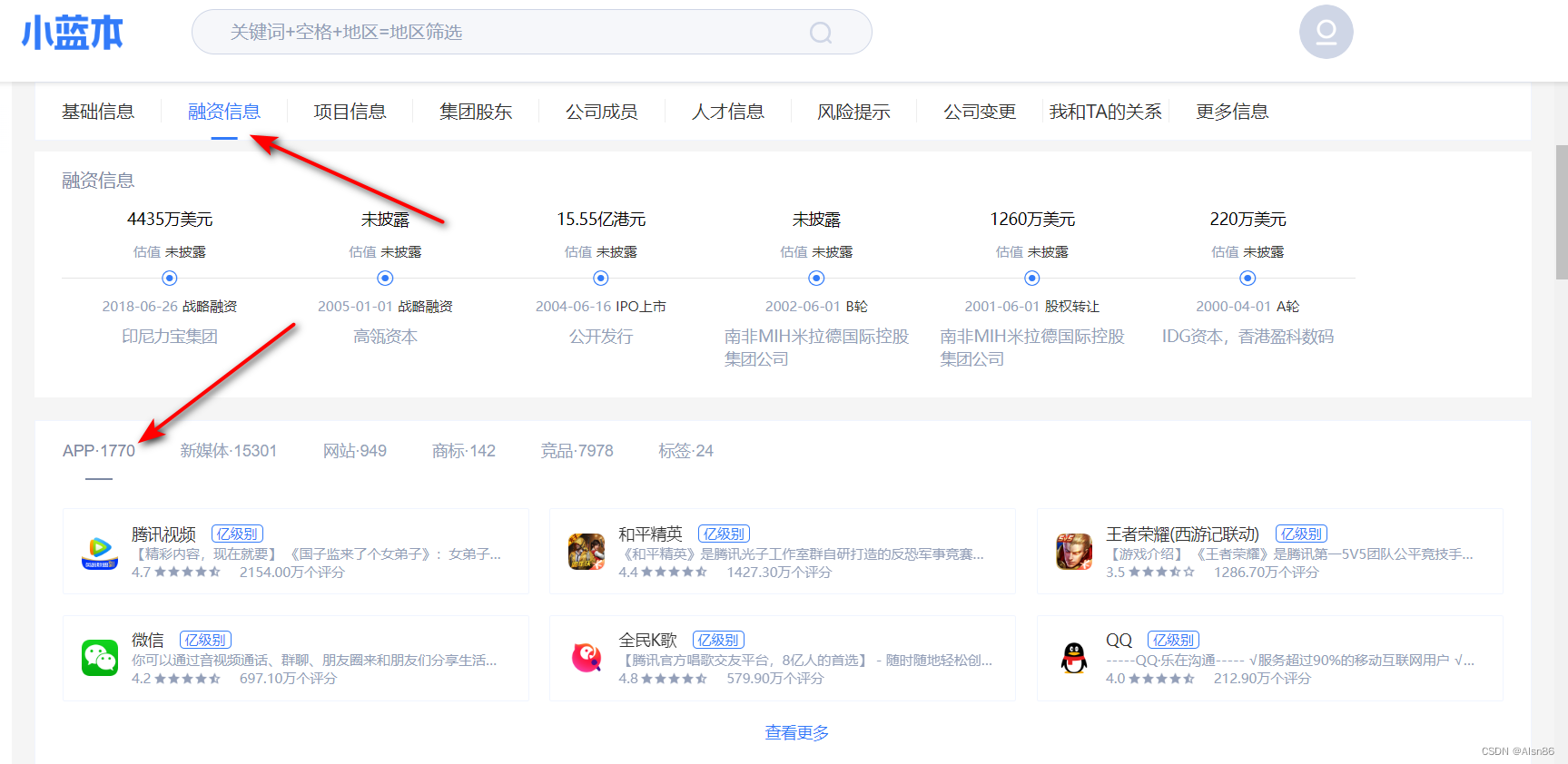Open the 微信 app title

tap(148, 641)
